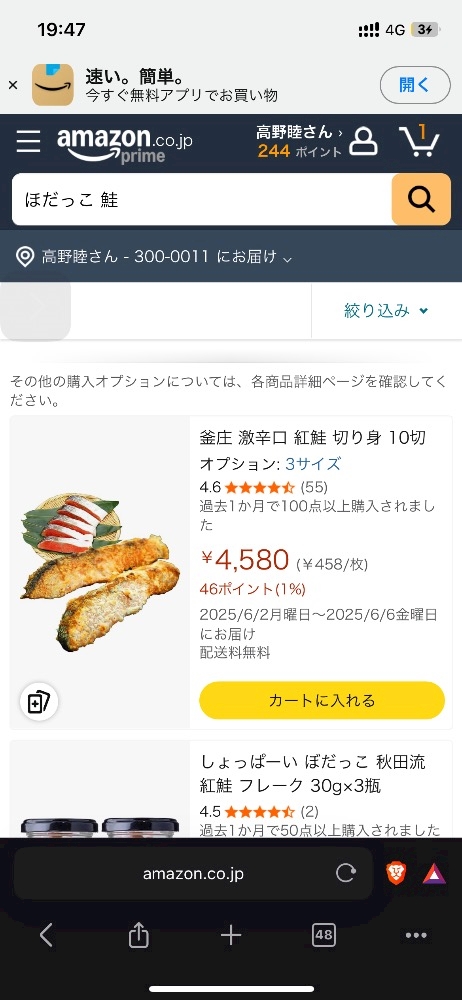The image size is (462, 1000).
Task: Tap the Brave rewards triangle icon
Action: [434, 873]
